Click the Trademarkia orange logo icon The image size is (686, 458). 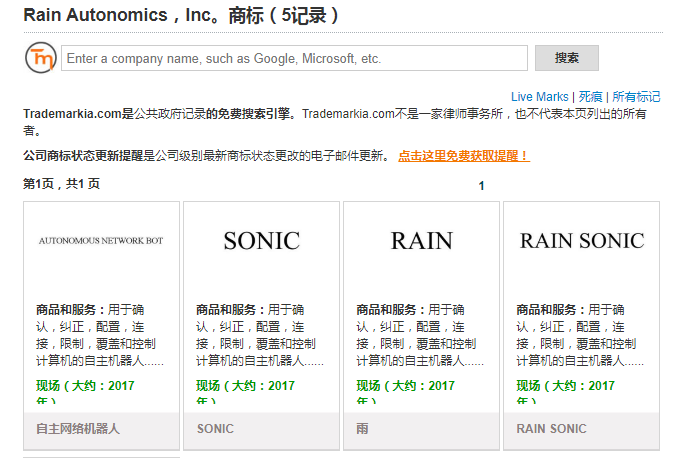[x=41, y=58]
